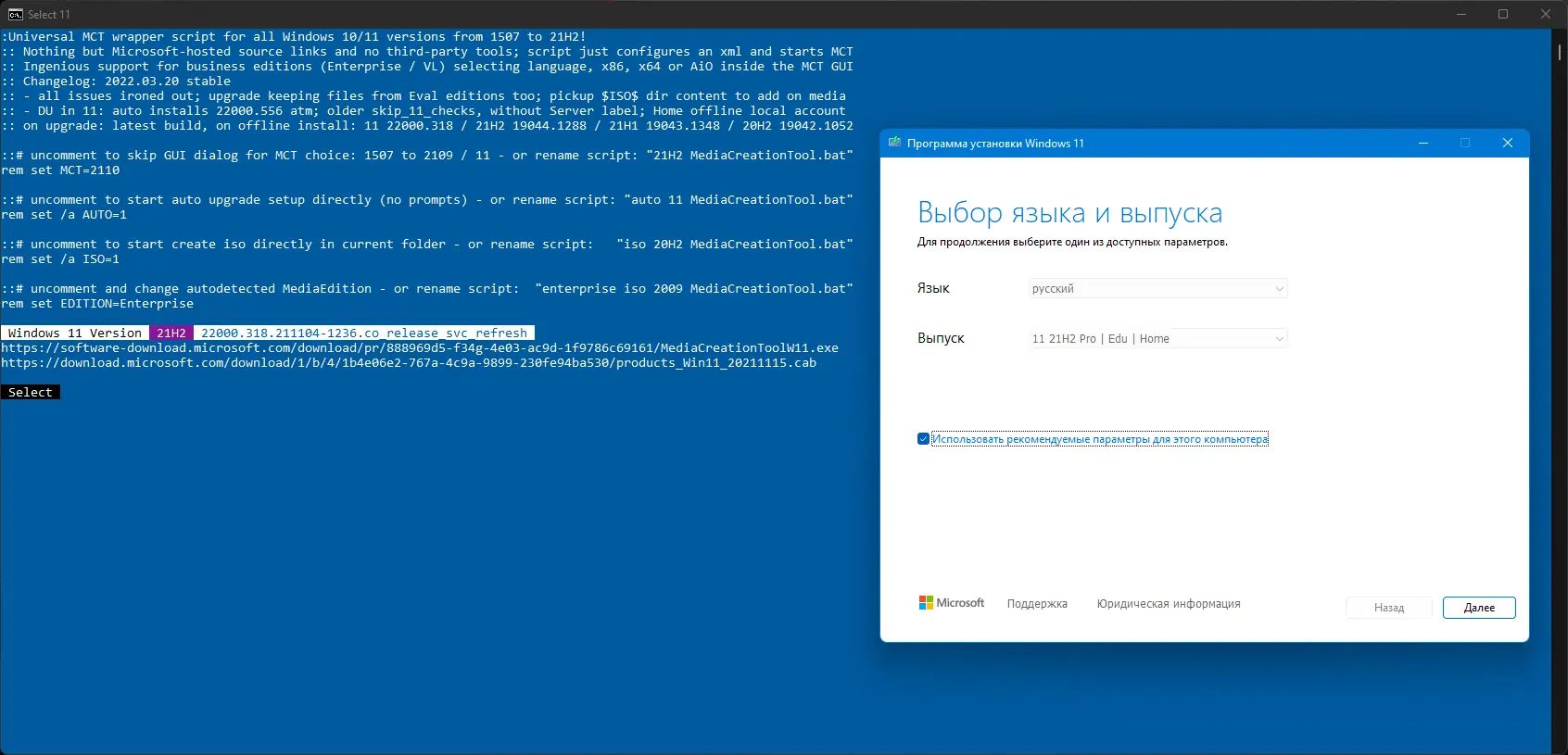Image resolution: width=1568 pixels, height=755 pixels.
Task: Open the Юридическая информация link
Action: (x=1169, y=604)
